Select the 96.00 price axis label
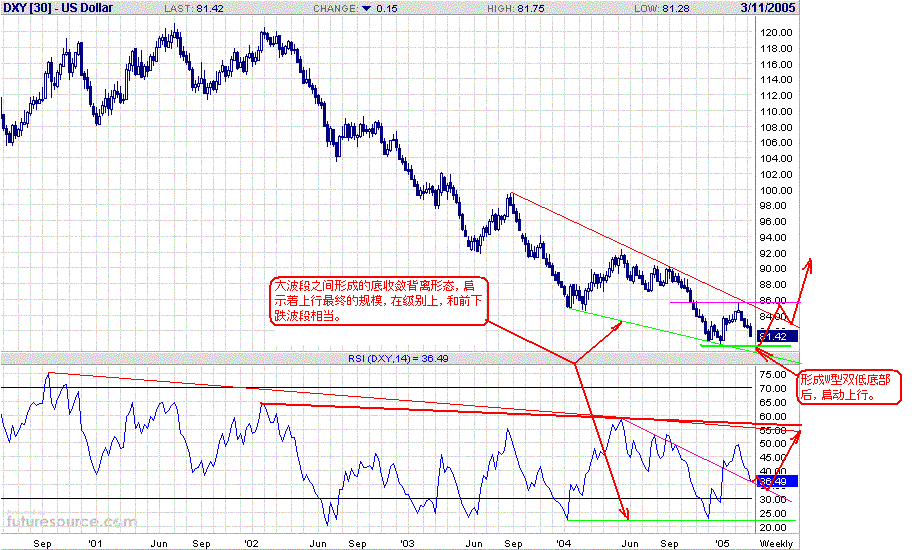This screenshot has width=916, height=550. tap(774, 222)
